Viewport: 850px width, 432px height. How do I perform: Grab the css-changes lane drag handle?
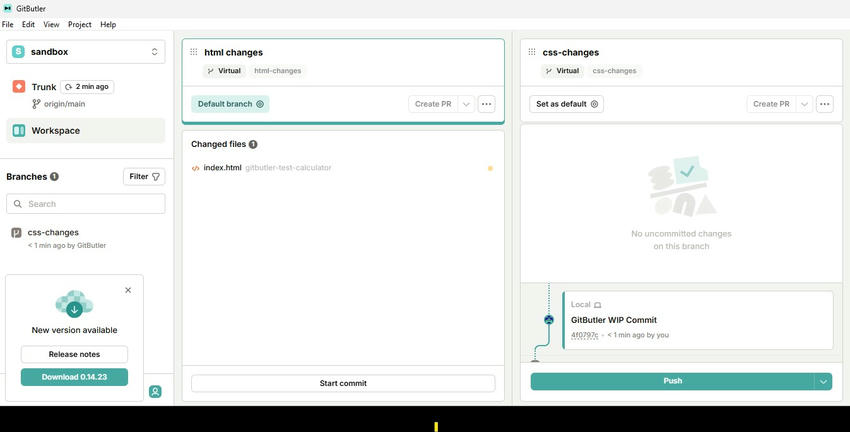click(x=532, y=52)
